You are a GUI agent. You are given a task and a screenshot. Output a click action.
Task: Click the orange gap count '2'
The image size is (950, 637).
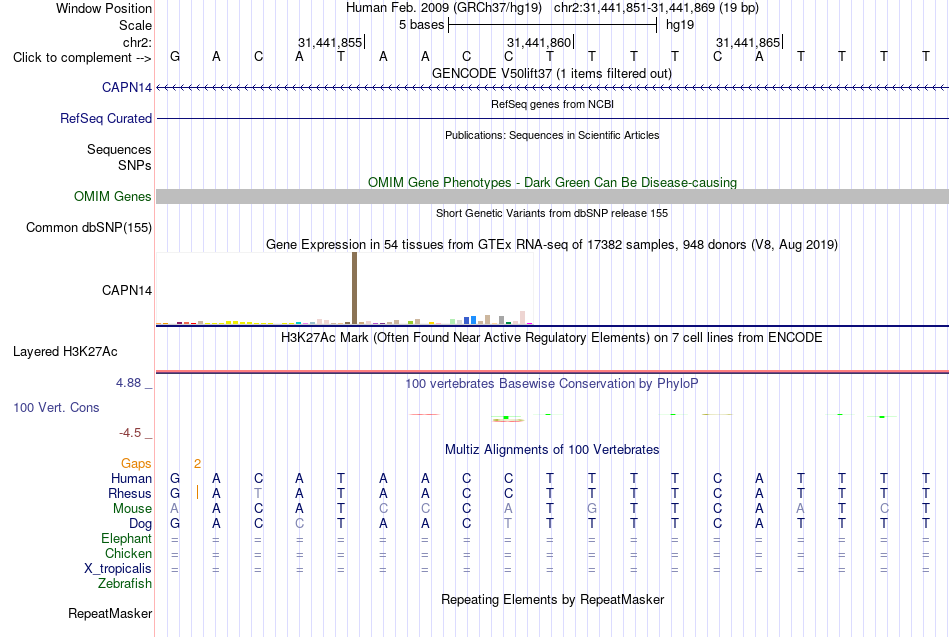(197, 464)
